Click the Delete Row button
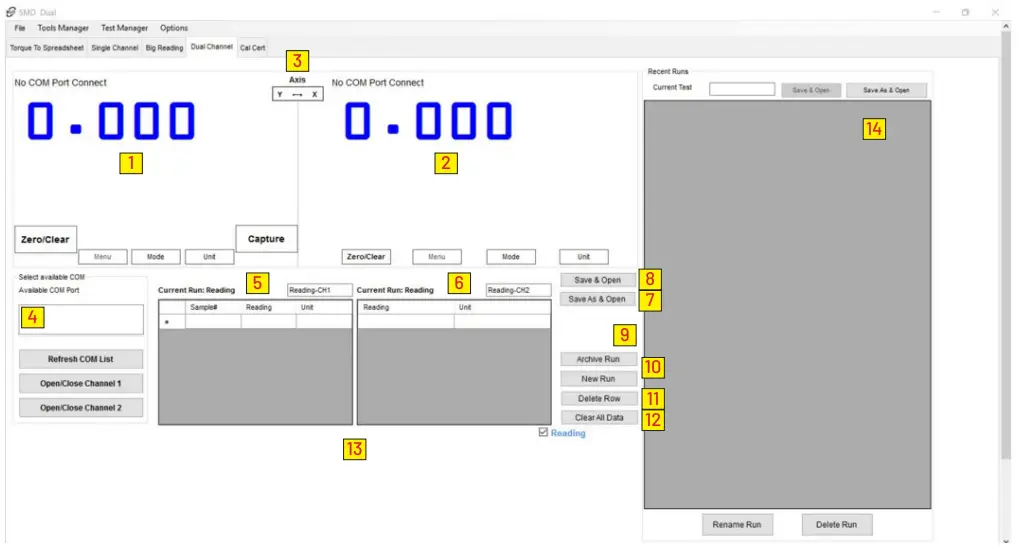This screenshot has height=552, width=1018. 599,399
